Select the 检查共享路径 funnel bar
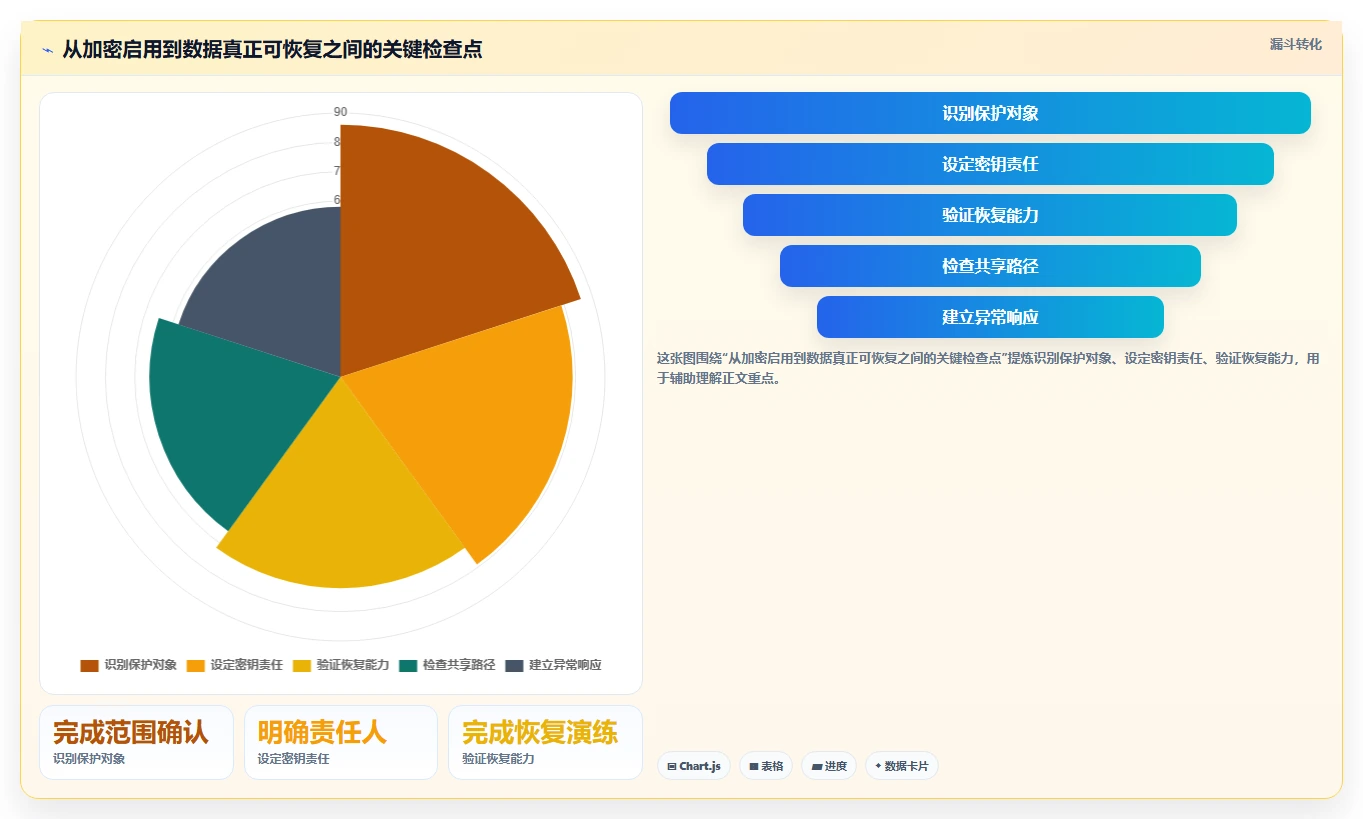 [x=990, y=266]
